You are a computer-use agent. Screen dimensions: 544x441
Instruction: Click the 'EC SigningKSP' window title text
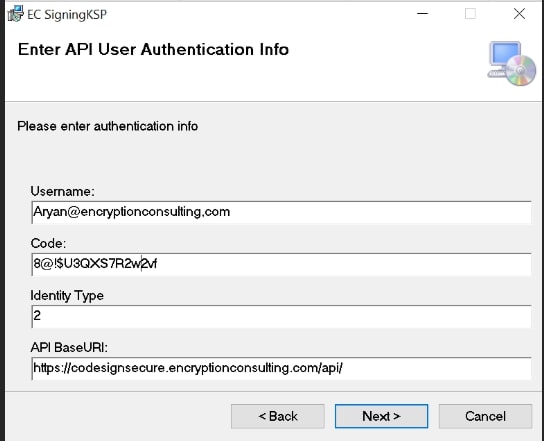pos(67,15)
